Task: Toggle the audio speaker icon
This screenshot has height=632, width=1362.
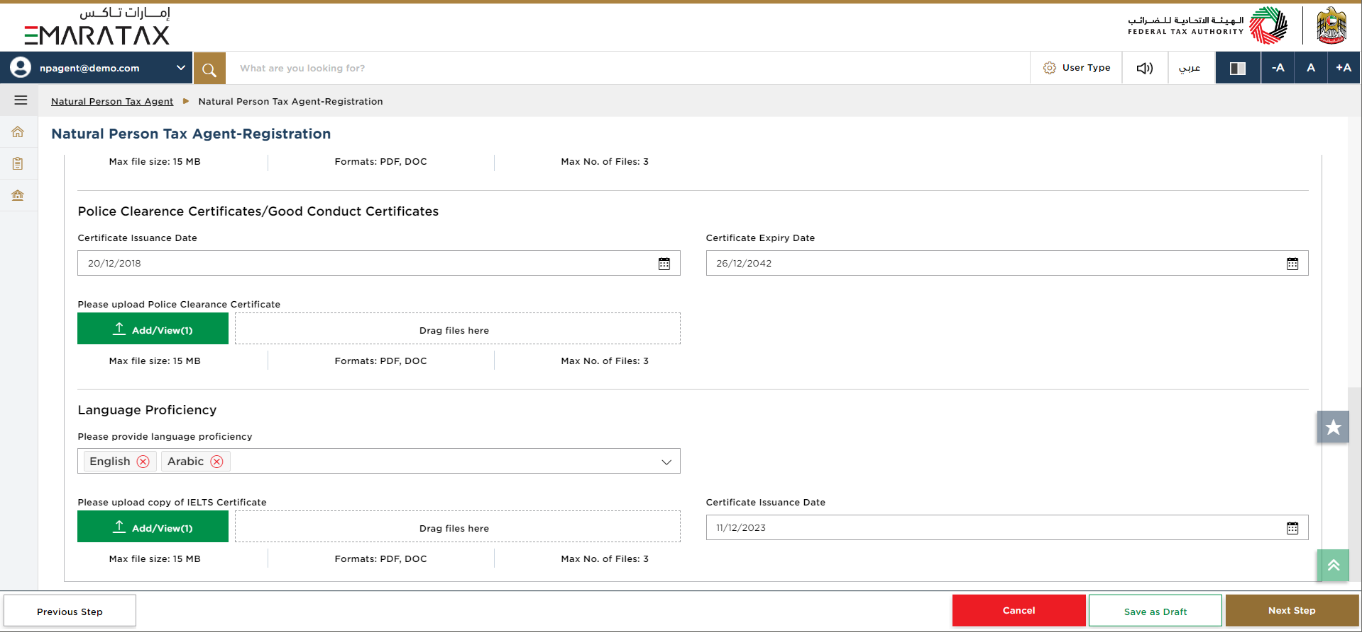Action: click(x=1145, y=68)
